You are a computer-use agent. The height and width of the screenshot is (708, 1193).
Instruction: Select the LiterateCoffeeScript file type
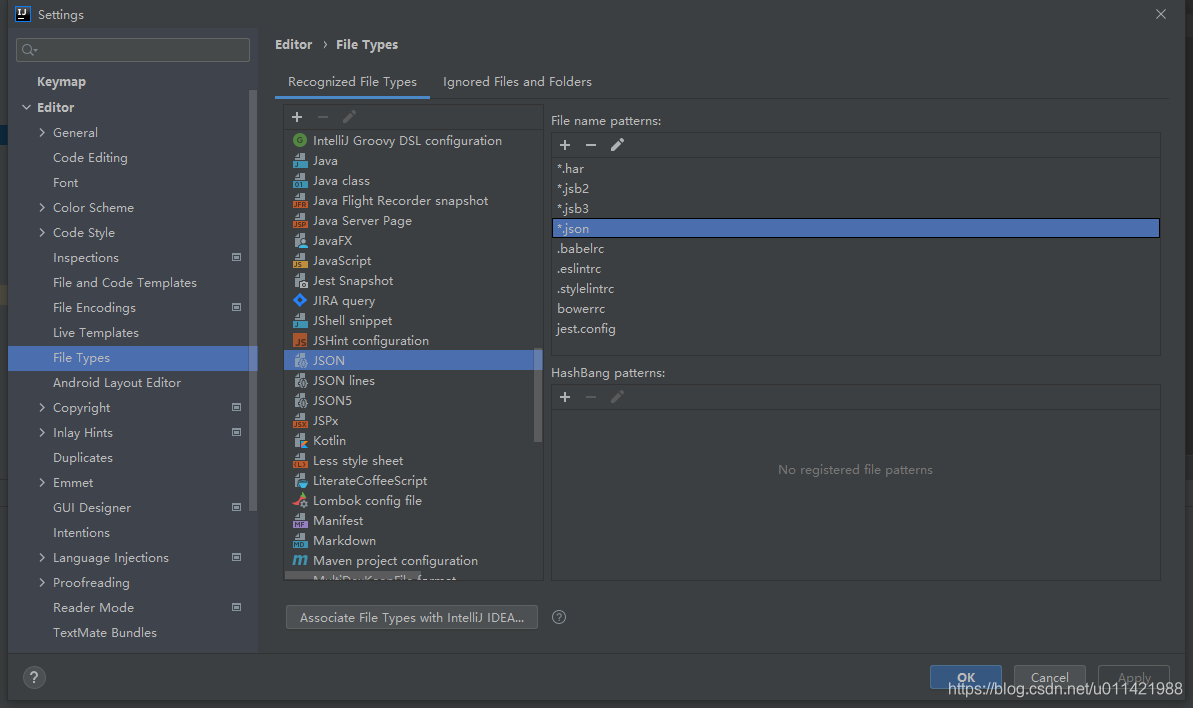pos(370,481)
